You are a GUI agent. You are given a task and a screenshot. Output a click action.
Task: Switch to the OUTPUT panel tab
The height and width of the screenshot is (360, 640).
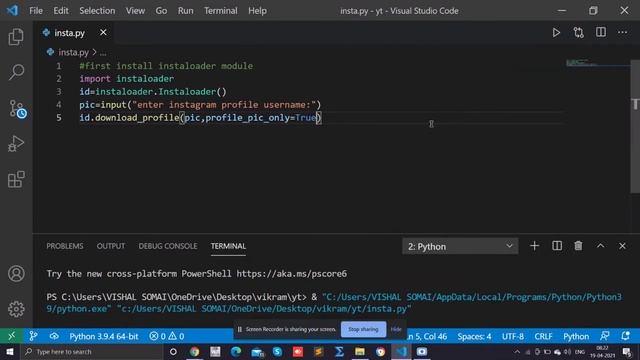coord(111,246)
